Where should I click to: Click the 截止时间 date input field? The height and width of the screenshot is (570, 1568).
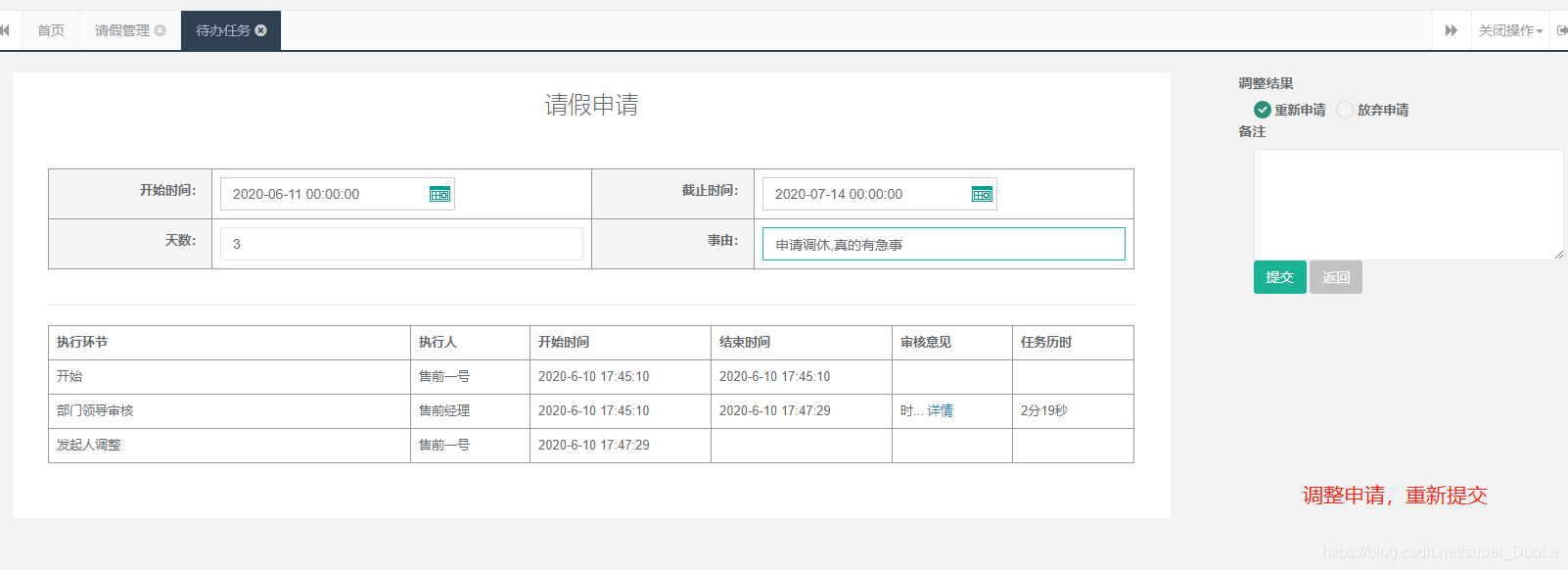(879, 194)
